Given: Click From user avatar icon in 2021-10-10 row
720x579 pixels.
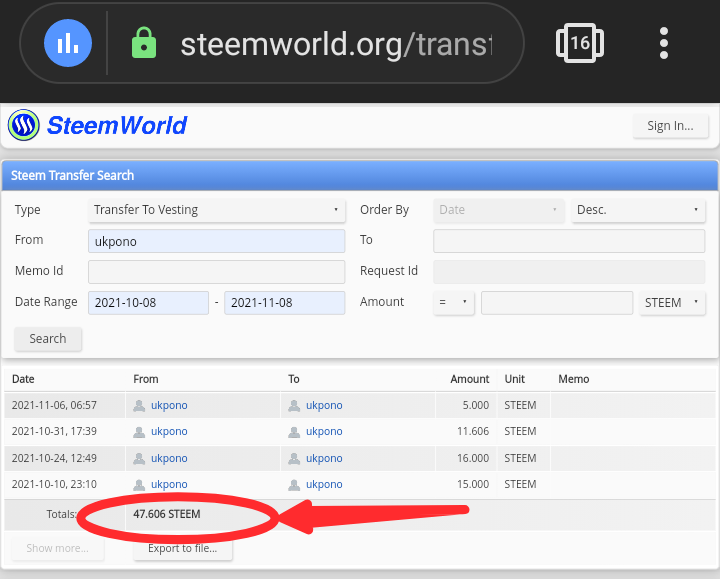Looking at the screenshot, I should pos(139,485).
